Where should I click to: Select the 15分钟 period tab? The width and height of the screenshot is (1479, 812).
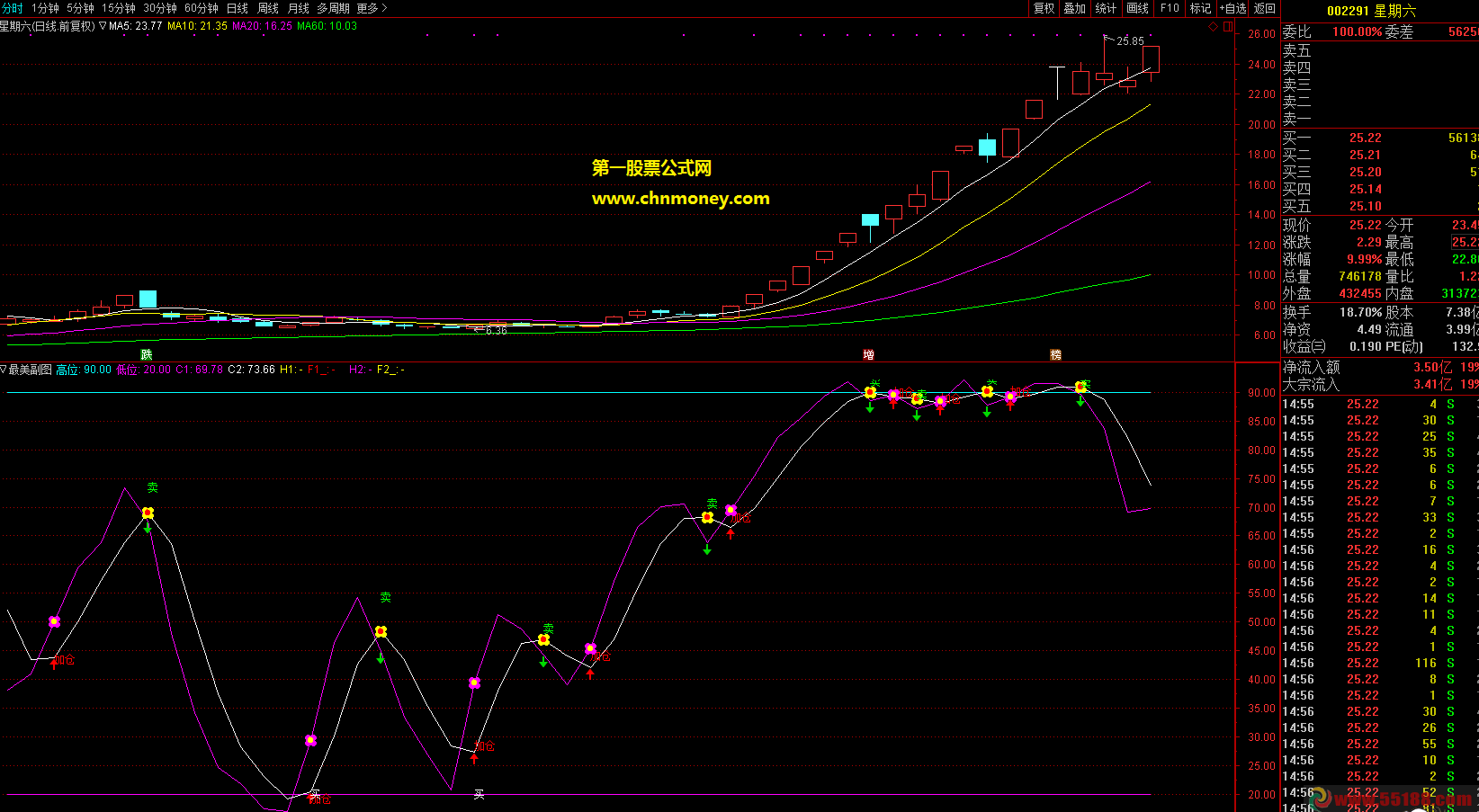click(119, 8)
